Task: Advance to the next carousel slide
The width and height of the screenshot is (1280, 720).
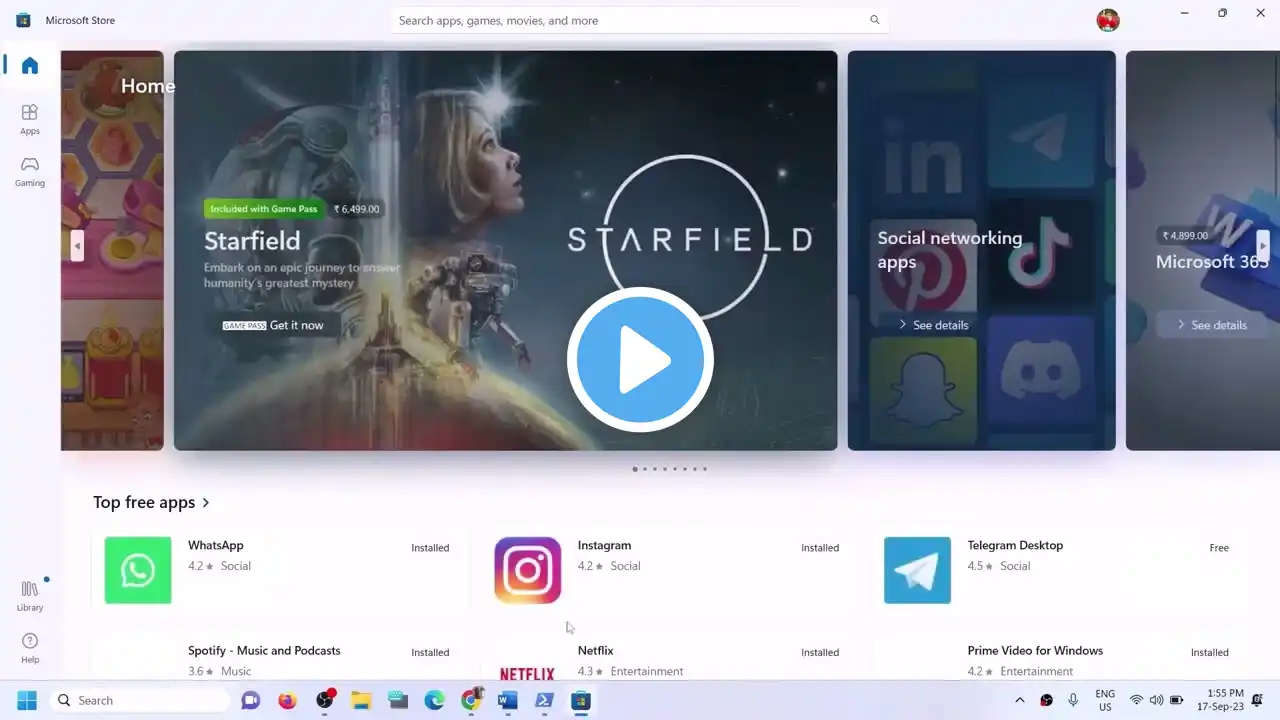Action: click(x=1263, y=245)
